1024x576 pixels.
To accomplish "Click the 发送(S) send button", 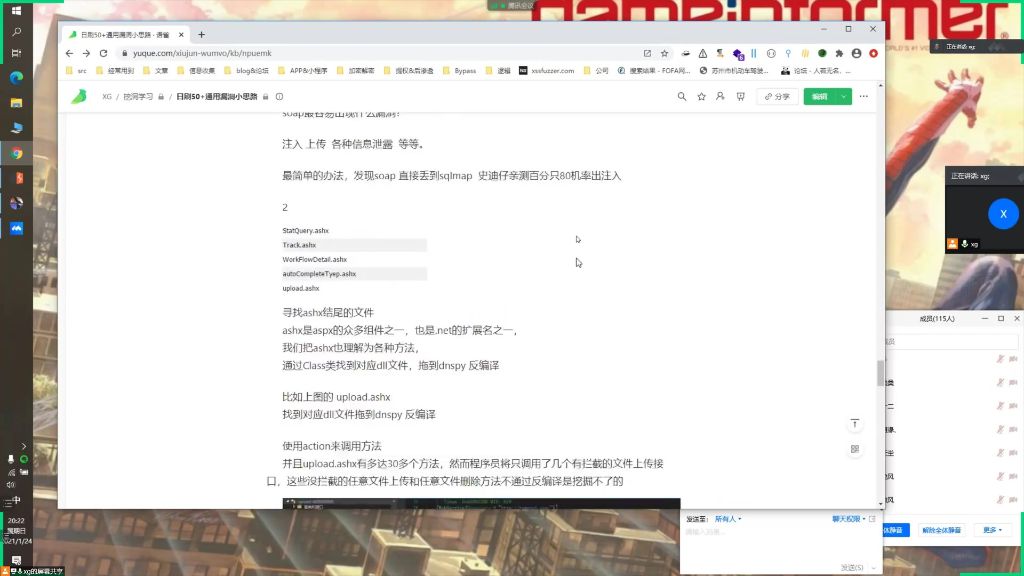I will click(x=852, y=568).
